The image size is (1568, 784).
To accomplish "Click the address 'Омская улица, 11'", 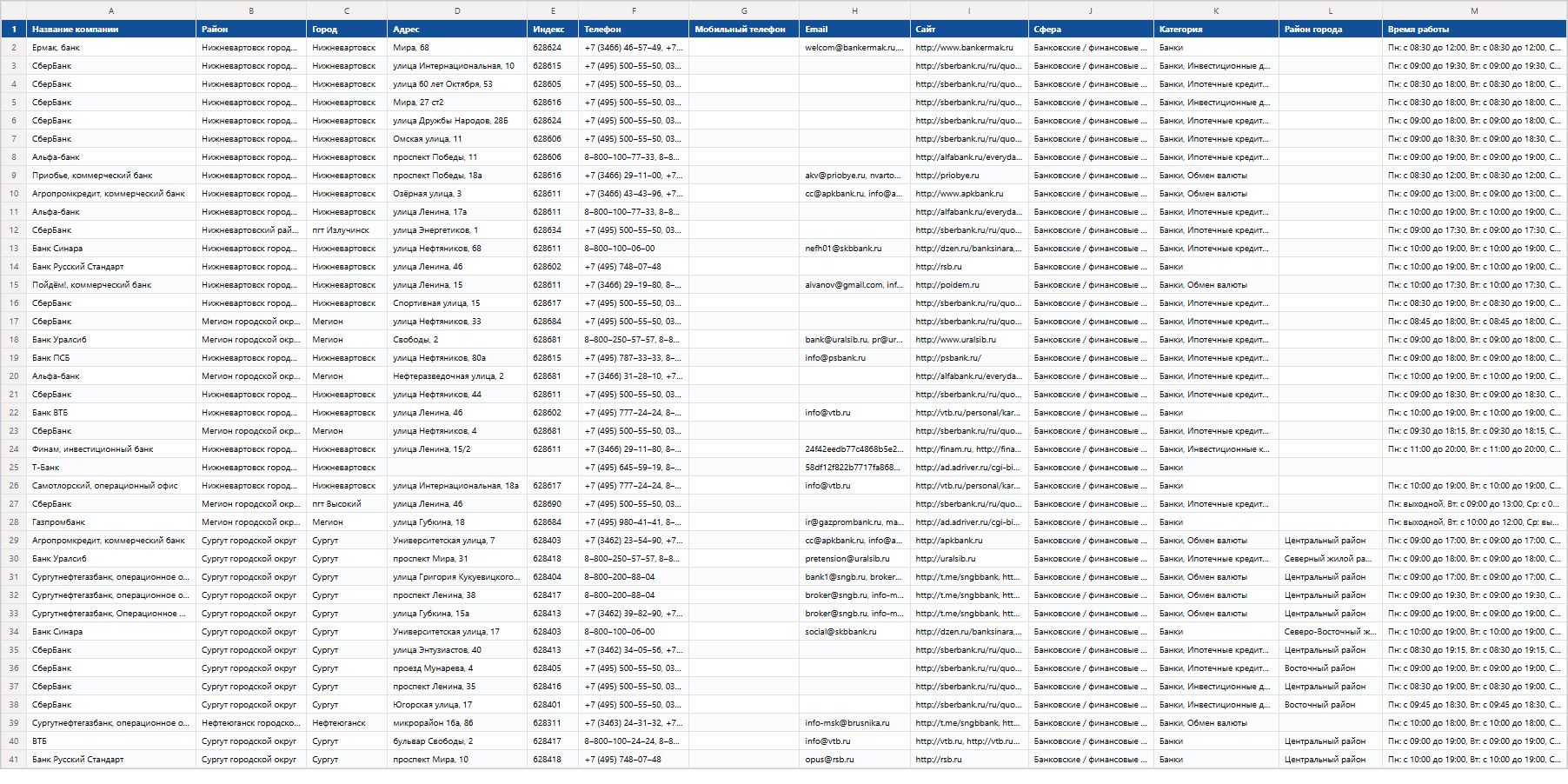I will click(457, 139).
